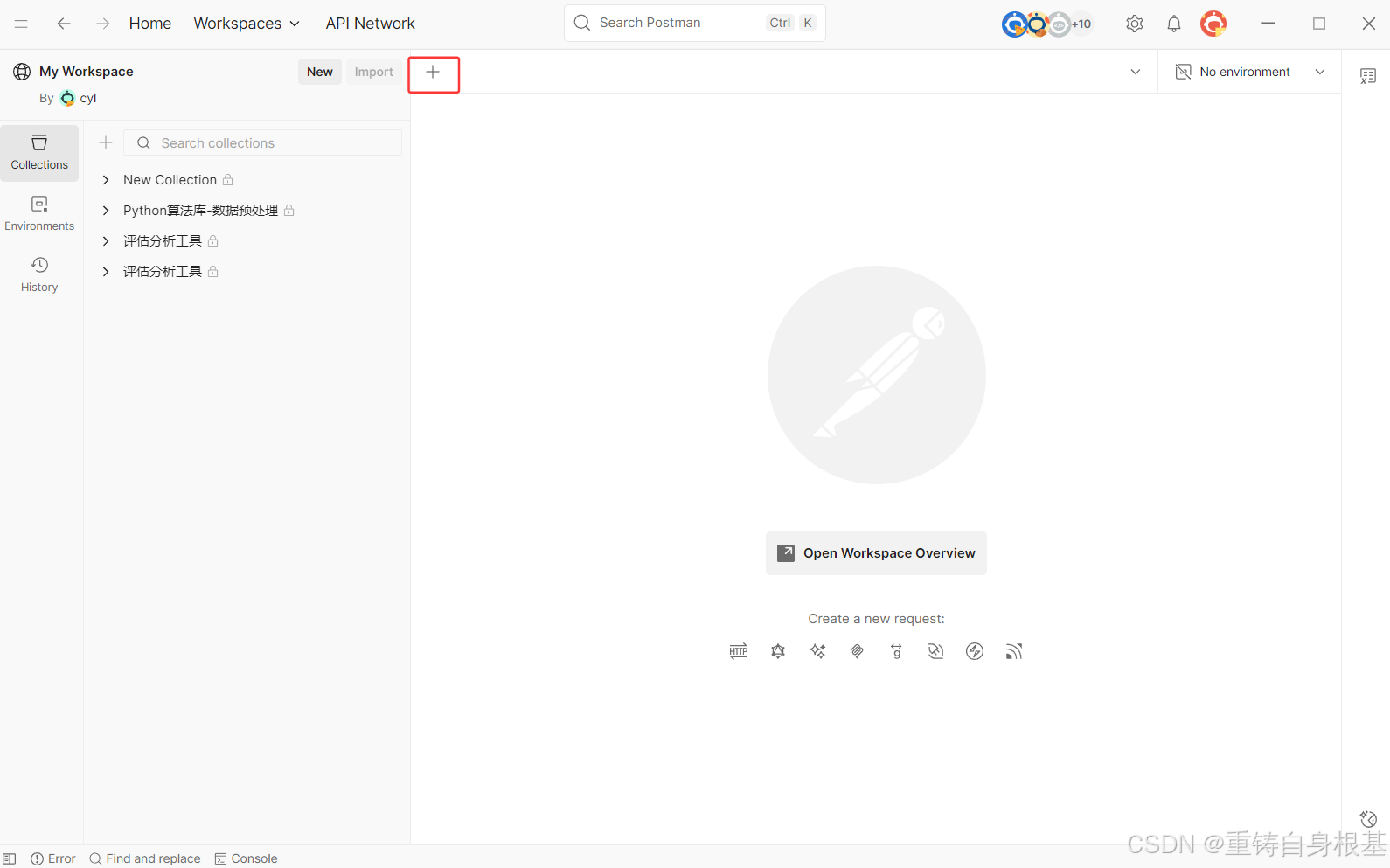
Task: Click the no-environment icon beside the selector
Action: pos(1184,72)
